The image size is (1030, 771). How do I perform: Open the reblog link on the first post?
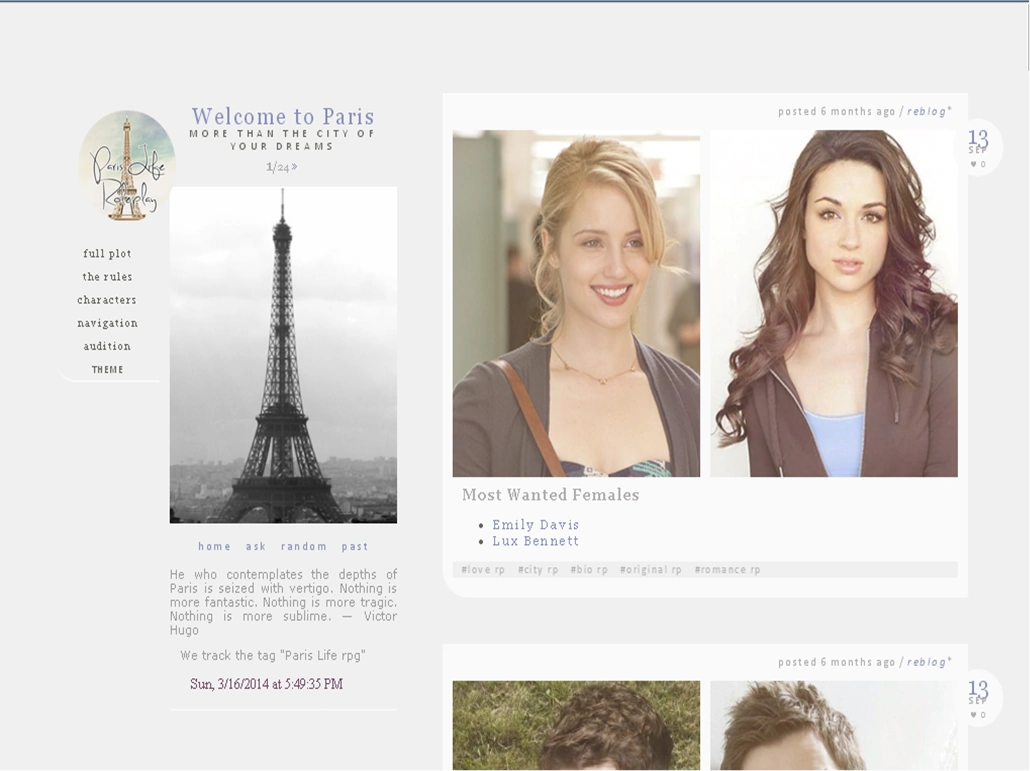[924, 112]
